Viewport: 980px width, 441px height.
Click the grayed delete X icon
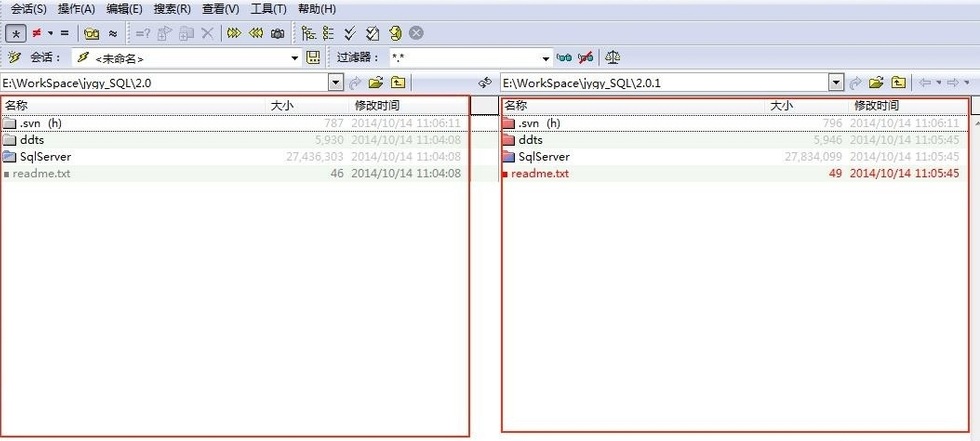point(208,33)
